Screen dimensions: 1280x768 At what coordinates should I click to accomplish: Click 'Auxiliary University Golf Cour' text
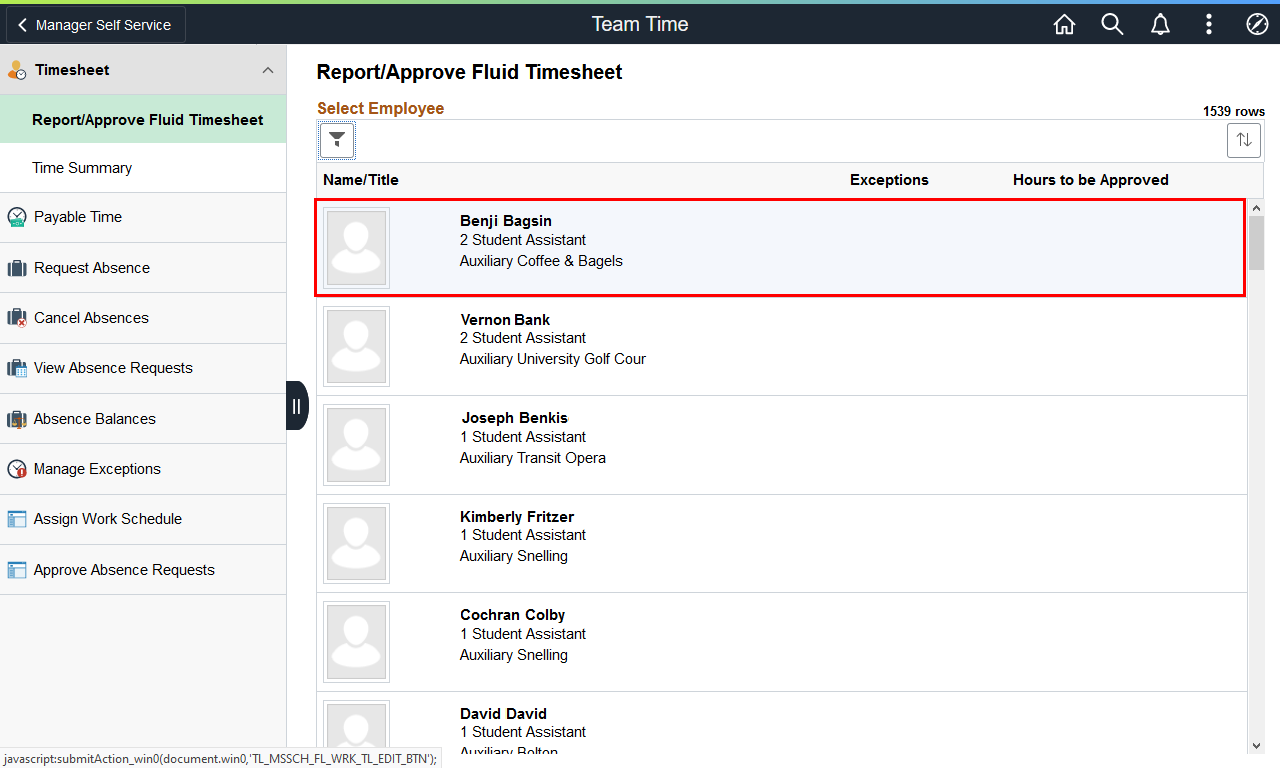[x=553, y=359]
